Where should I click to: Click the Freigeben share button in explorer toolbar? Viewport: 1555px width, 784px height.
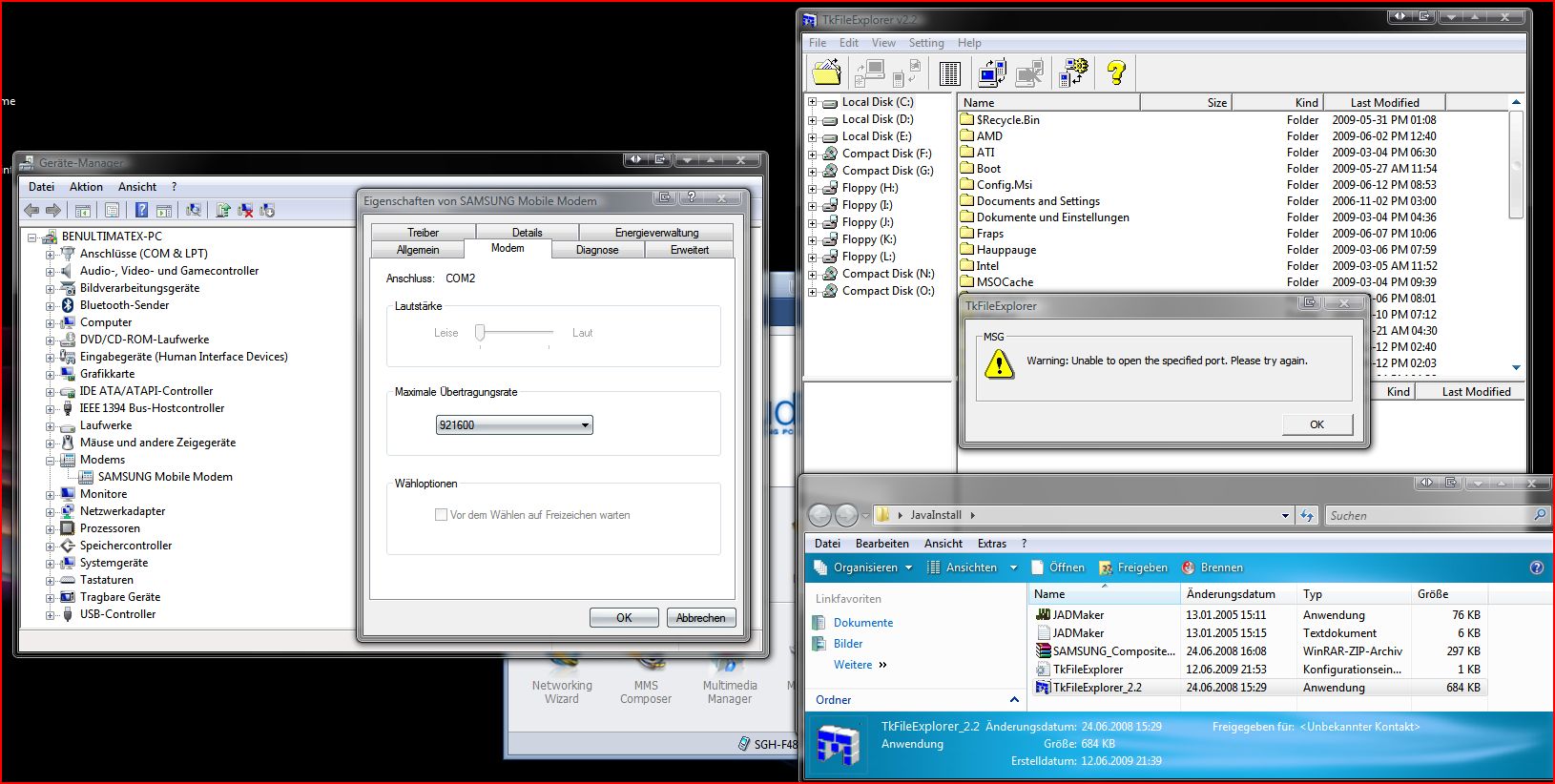tap(1133, 567)
